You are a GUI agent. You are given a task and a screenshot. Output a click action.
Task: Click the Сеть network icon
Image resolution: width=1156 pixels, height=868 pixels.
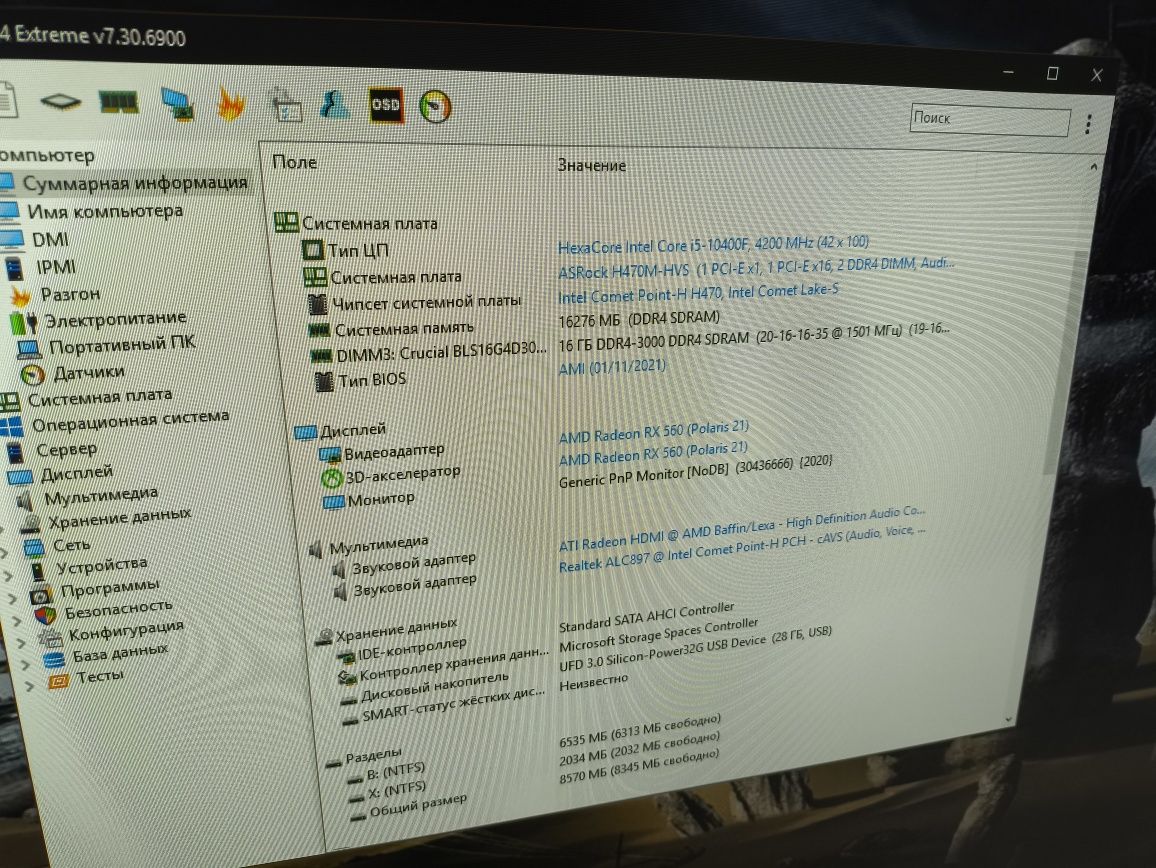click(35, 548)
